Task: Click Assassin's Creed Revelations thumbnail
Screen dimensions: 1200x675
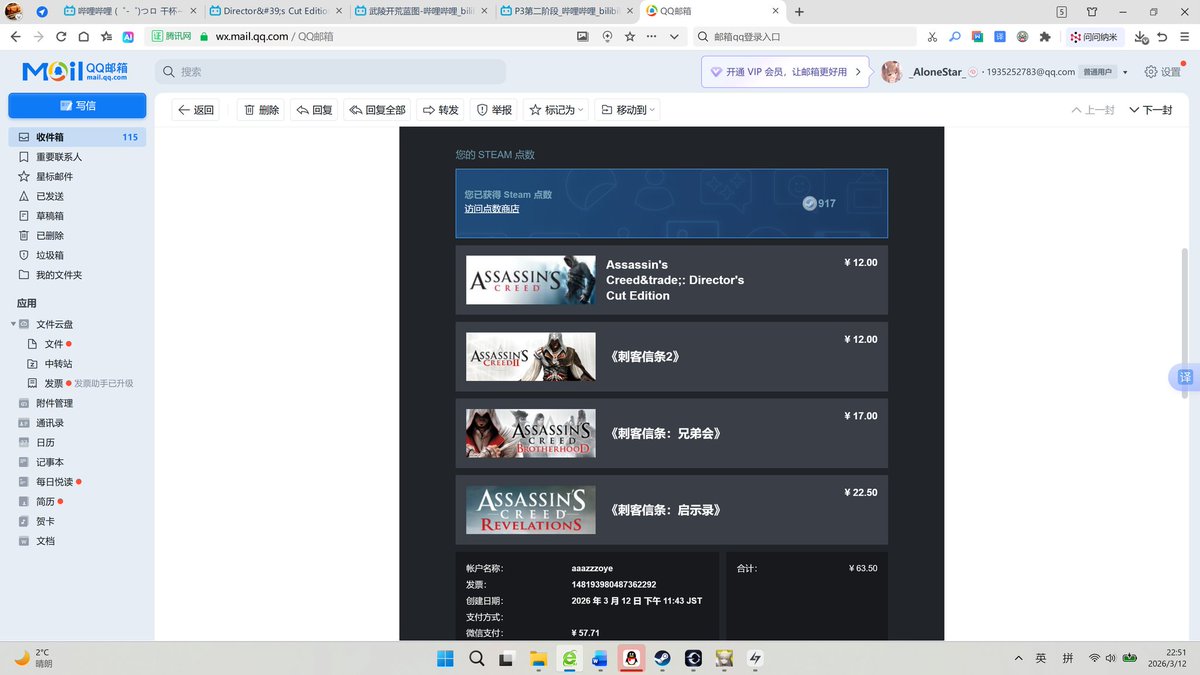Action: tap(531, 510)
